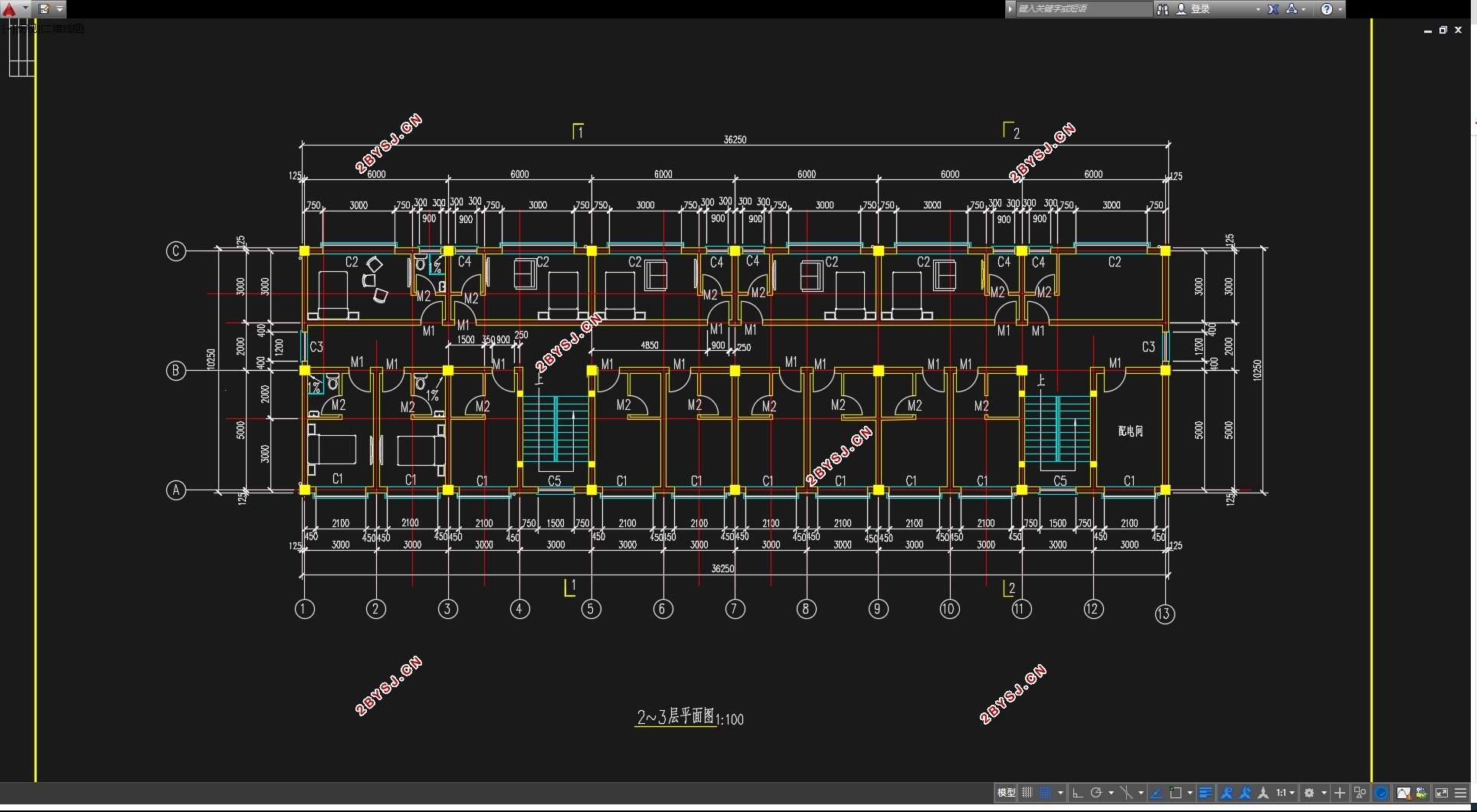Toggle hardware acceleration blue circle icon

coord(1381,793)
